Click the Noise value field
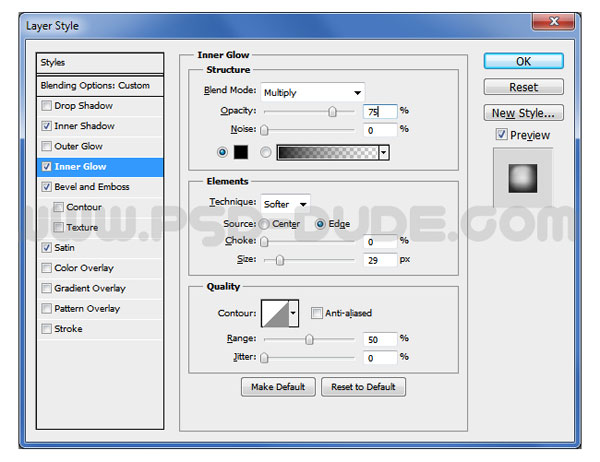 click(380, 130)
